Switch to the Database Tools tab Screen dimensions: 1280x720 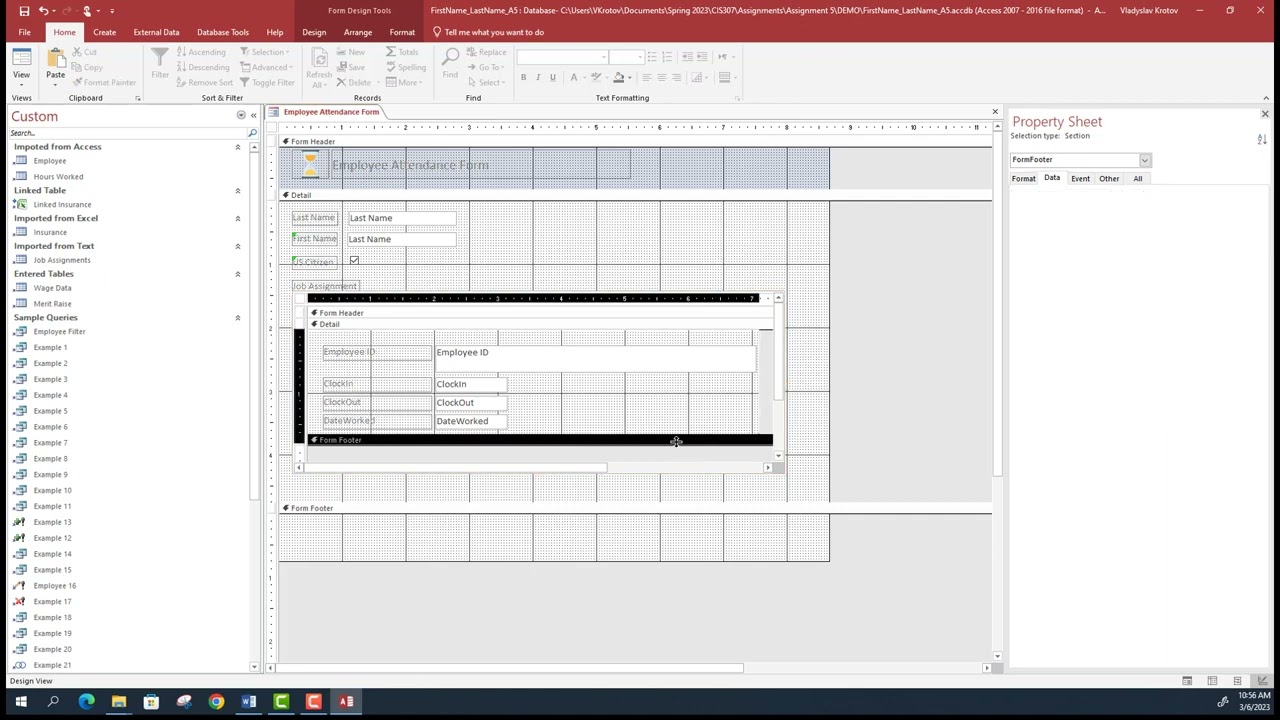click(223, 32)
